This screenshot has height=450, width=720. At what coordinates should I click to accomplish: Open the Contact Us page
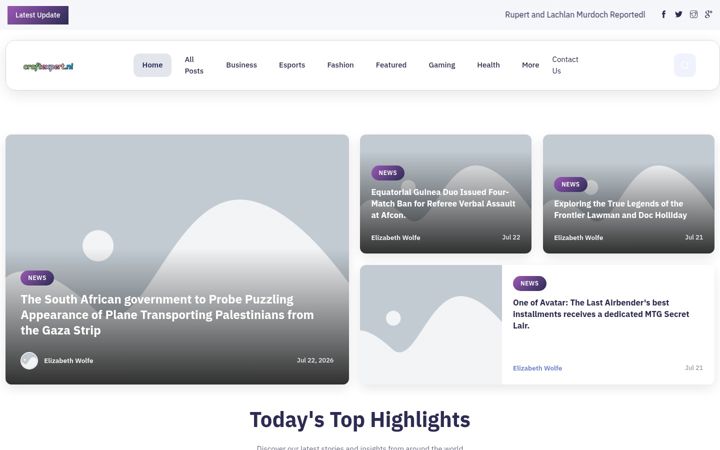click(x=565, y=65)
